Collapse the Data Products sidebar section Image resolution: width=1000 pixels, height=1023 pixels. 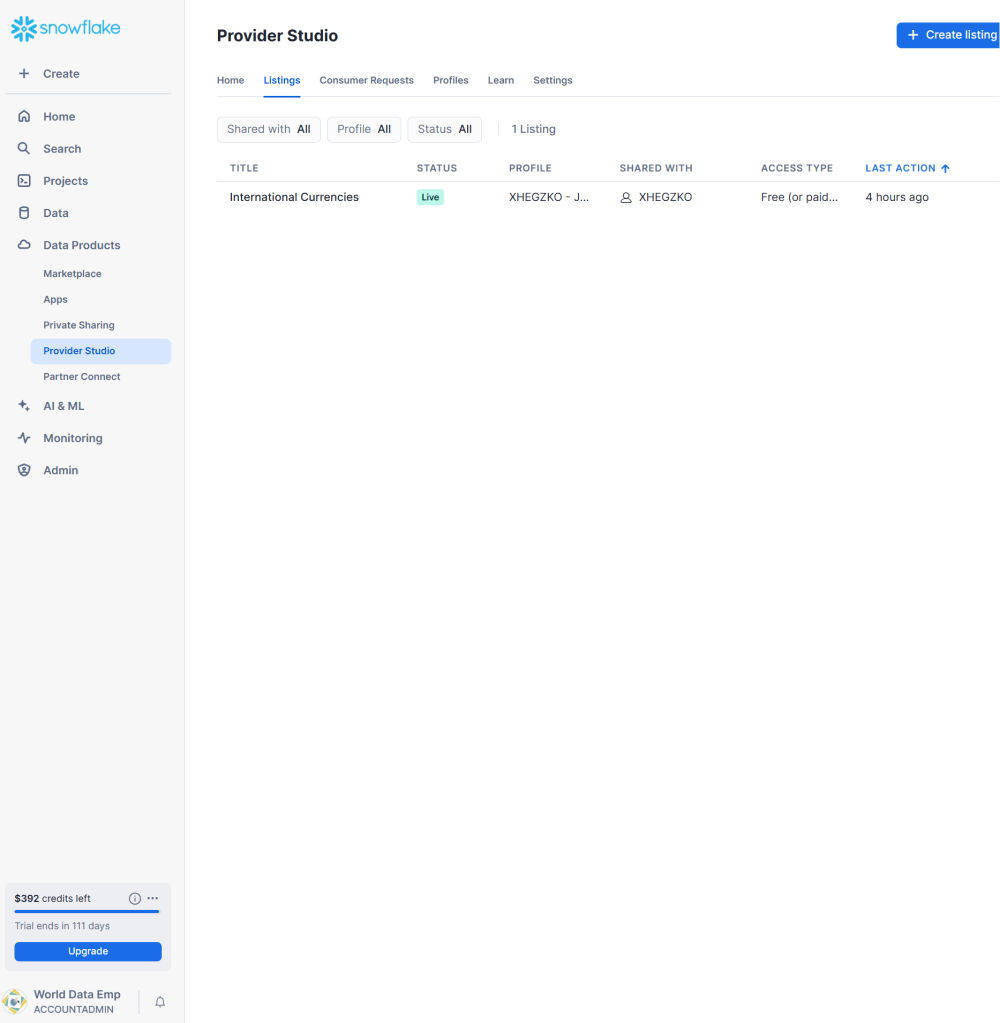(x=81, y=245)
